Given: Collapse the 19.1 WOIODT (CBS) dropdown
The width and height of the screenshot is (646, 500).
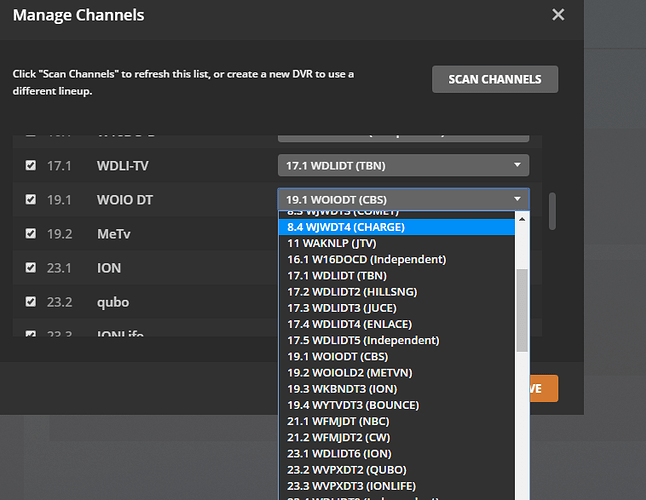Looking at the screenshot, I should [403, 199].
